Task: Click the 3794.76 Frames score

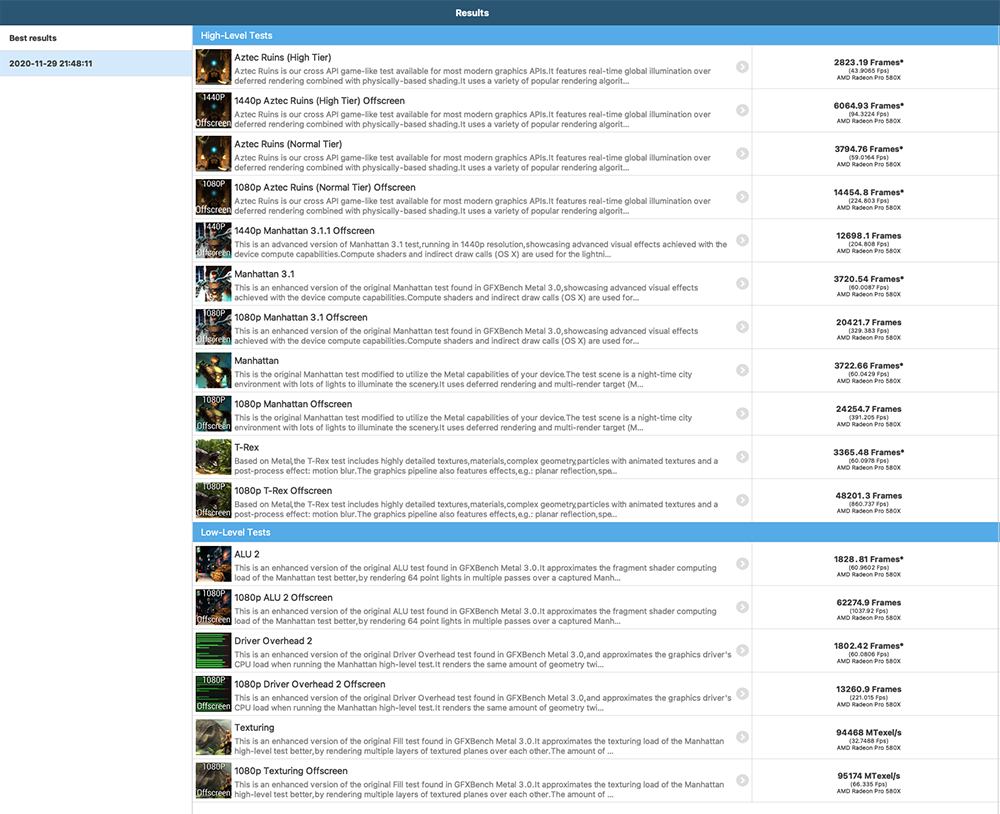Action: tap(869, 149)
